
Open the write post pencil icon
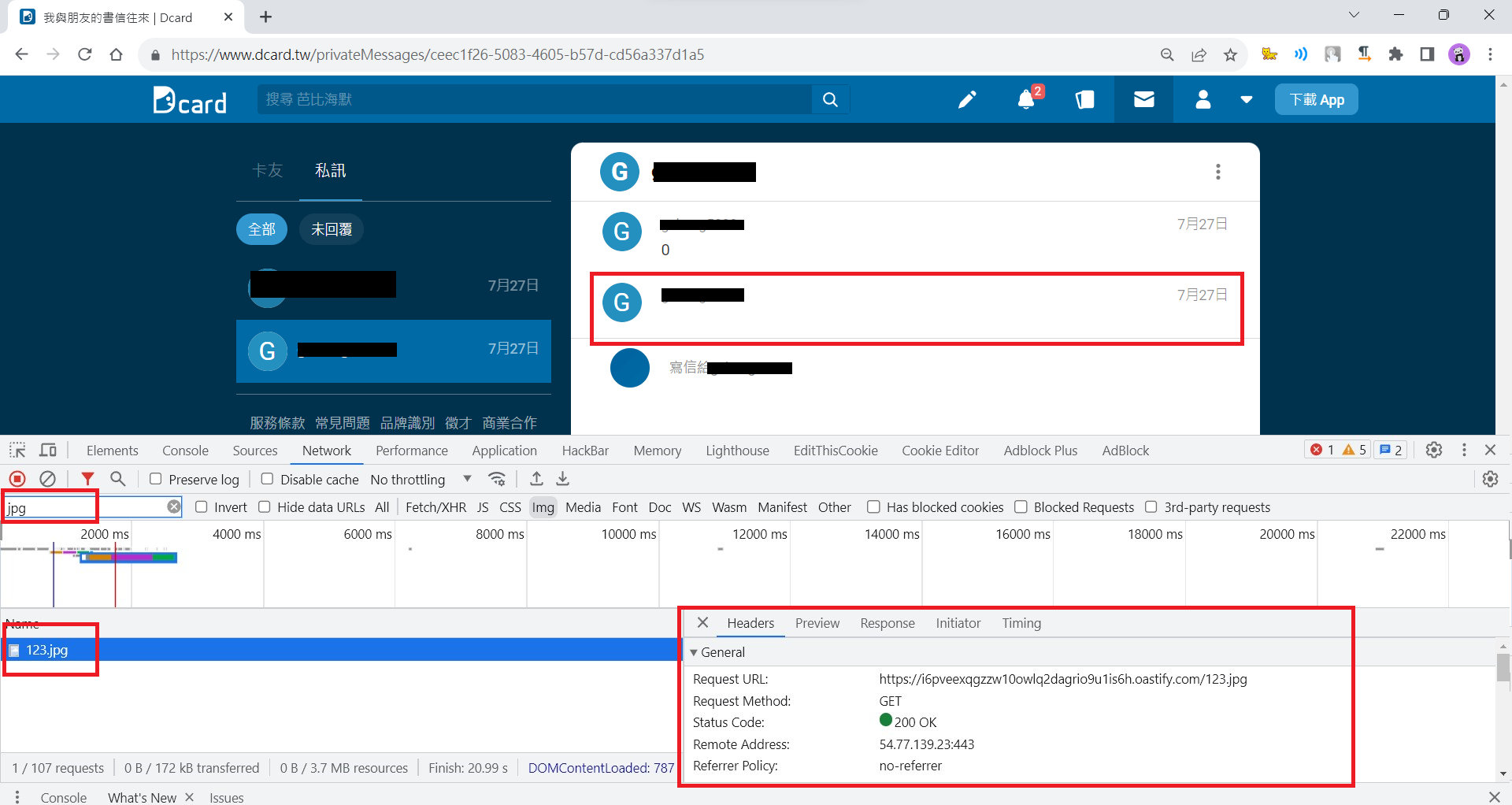click(967, 99)
